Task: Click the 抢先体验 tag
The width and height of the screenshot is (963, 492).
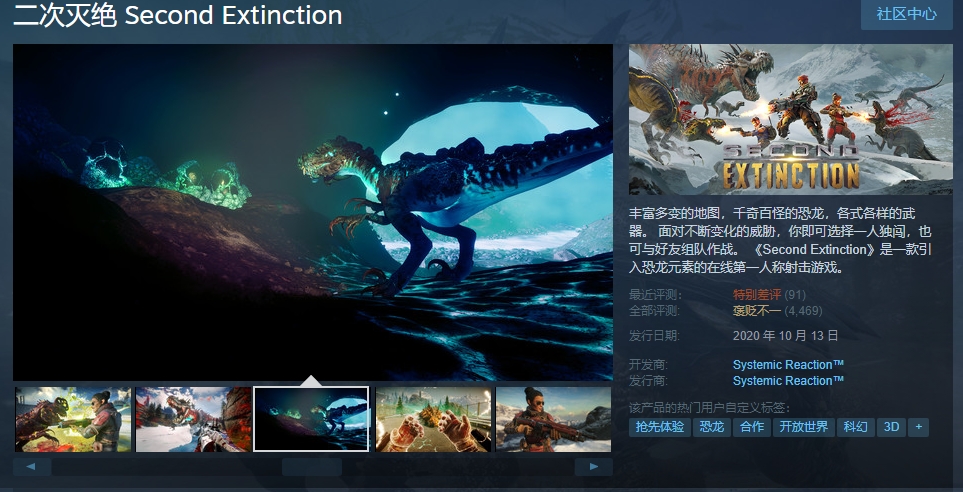Action: click(660, 427)
